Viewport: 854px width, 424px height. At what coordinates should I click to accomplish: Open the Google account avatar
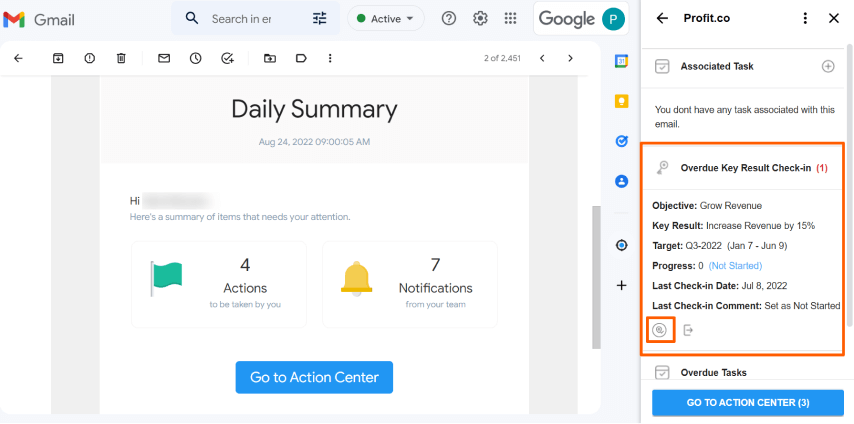tap(613, 19)
